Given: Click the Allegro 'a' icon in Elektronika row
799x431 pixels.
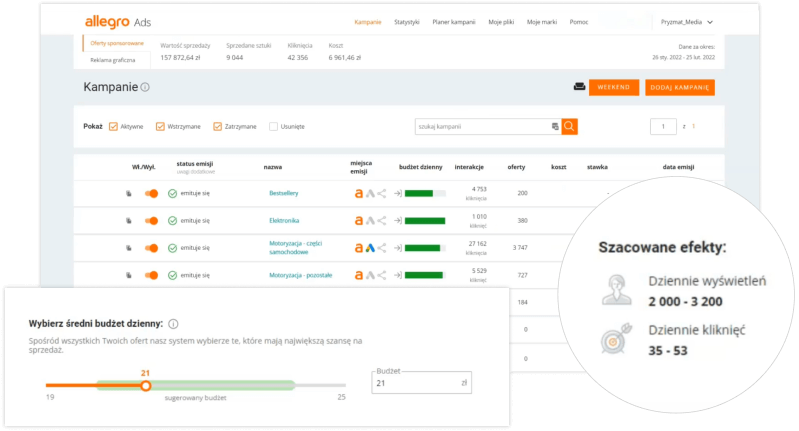Looking at the screenshot, I should [359, 221].
